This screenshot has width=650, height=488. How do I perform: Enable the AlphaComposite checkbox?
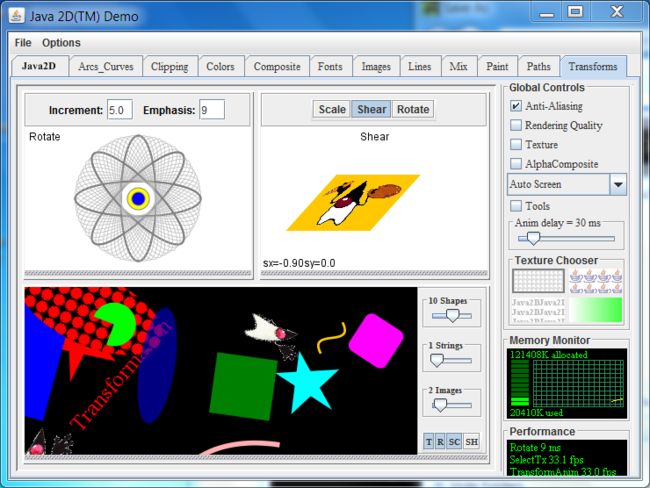(516, 164)
